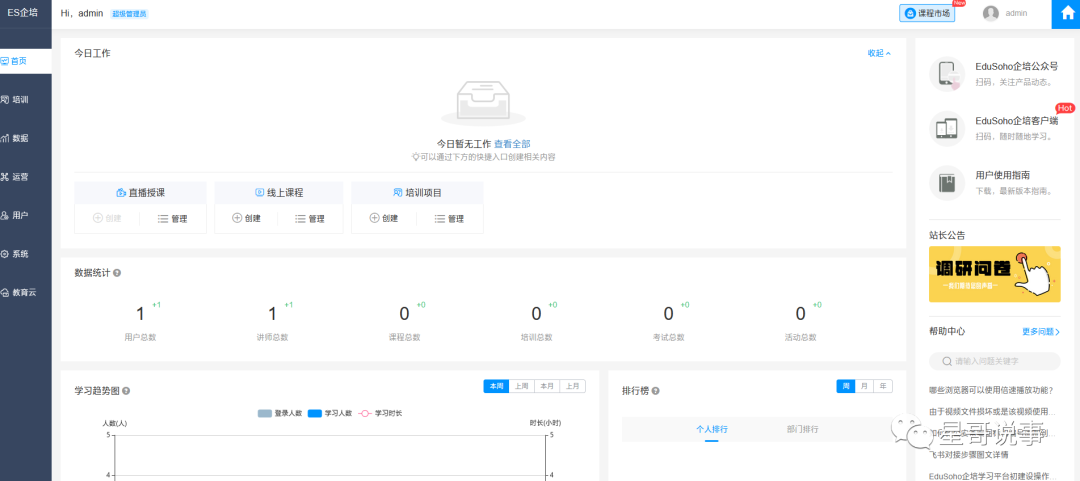Click the 培训总数 statistic
Screen dimensions: 1080x481
[537, 322]
